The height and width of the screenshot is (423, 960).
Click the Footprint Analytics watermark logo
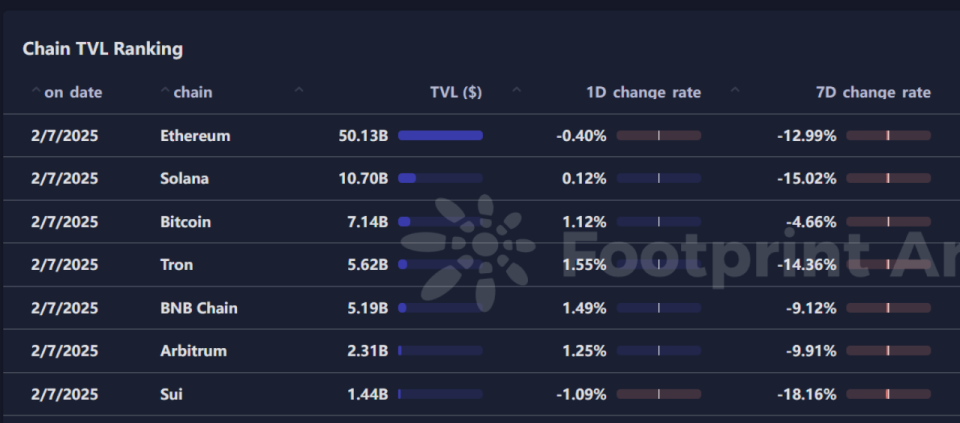pyautogui.click(x=478, y=248)
